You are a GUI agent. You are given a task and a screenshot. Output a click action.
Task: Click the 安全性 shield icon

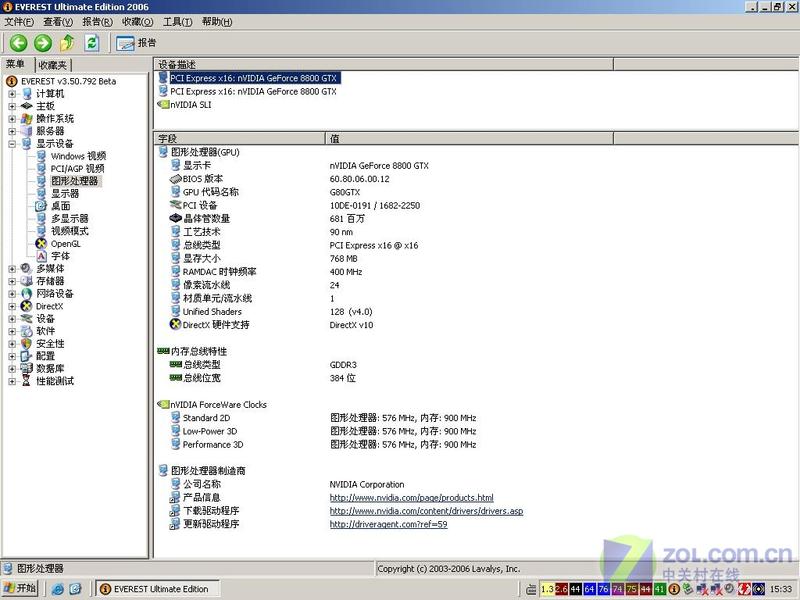coord(27,344)
